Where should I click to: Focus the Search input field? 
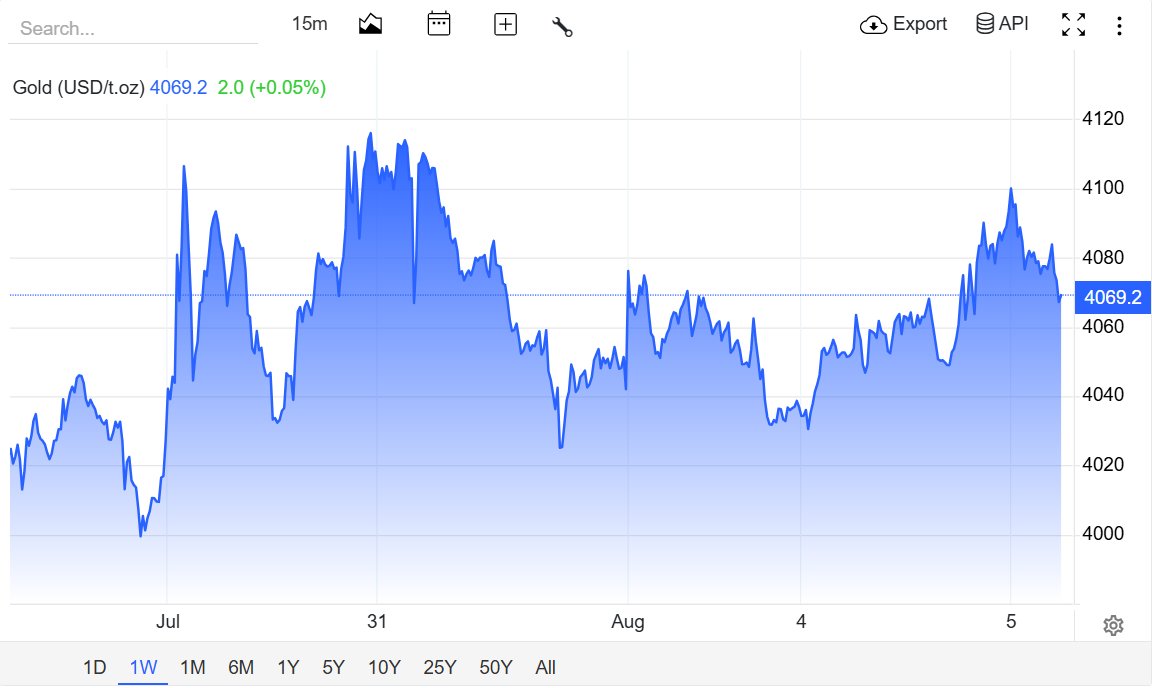click(x=133, y=28)
